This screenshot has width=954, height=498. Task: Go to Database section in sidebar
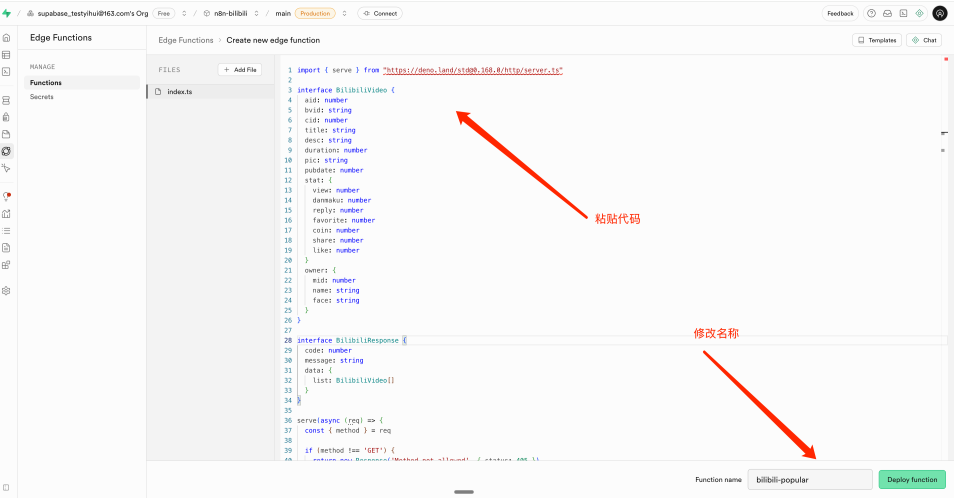click(6, 100)
